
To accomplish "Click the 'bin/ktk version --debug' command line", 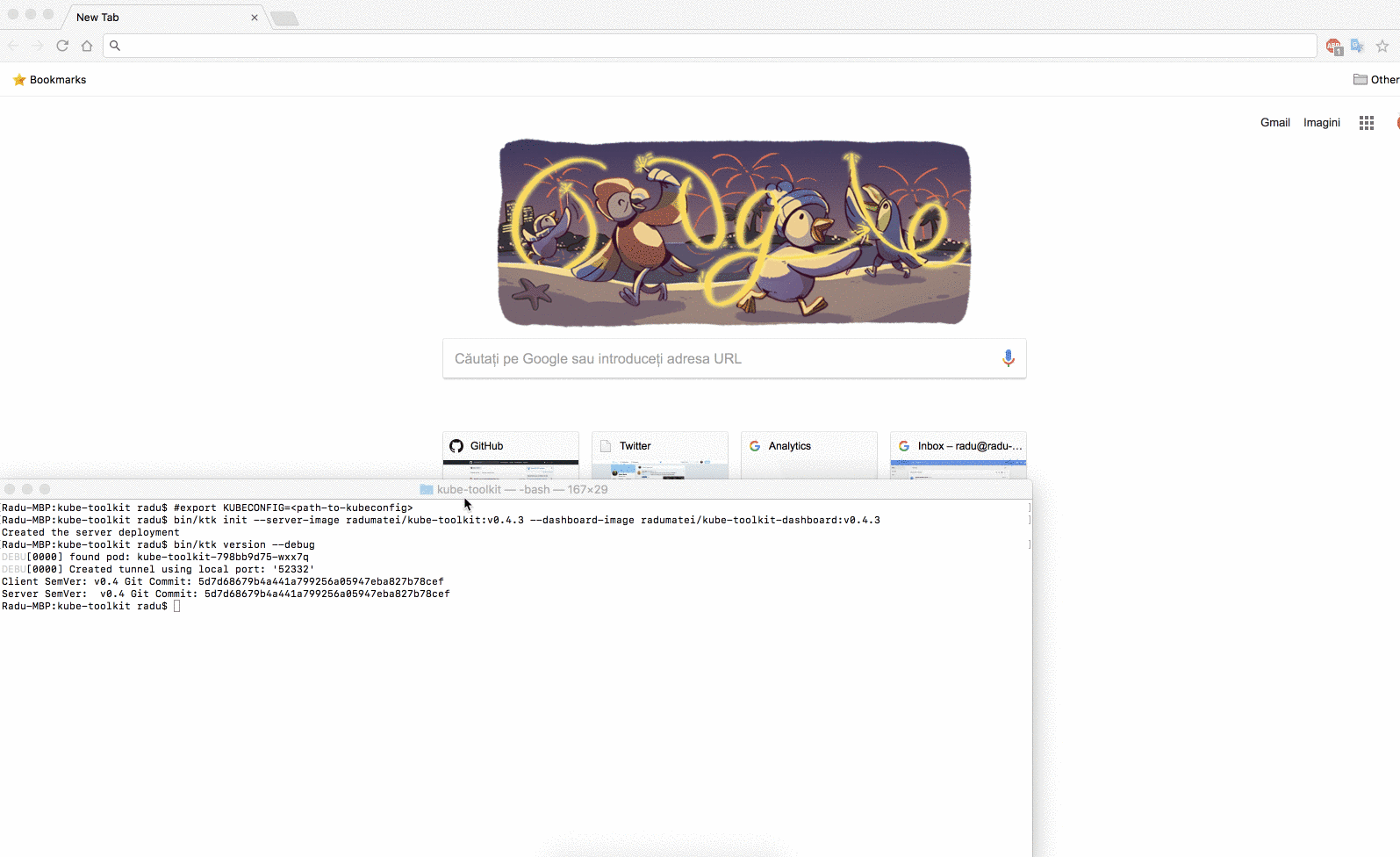I will pyautogui.click(x=158, y=544).
